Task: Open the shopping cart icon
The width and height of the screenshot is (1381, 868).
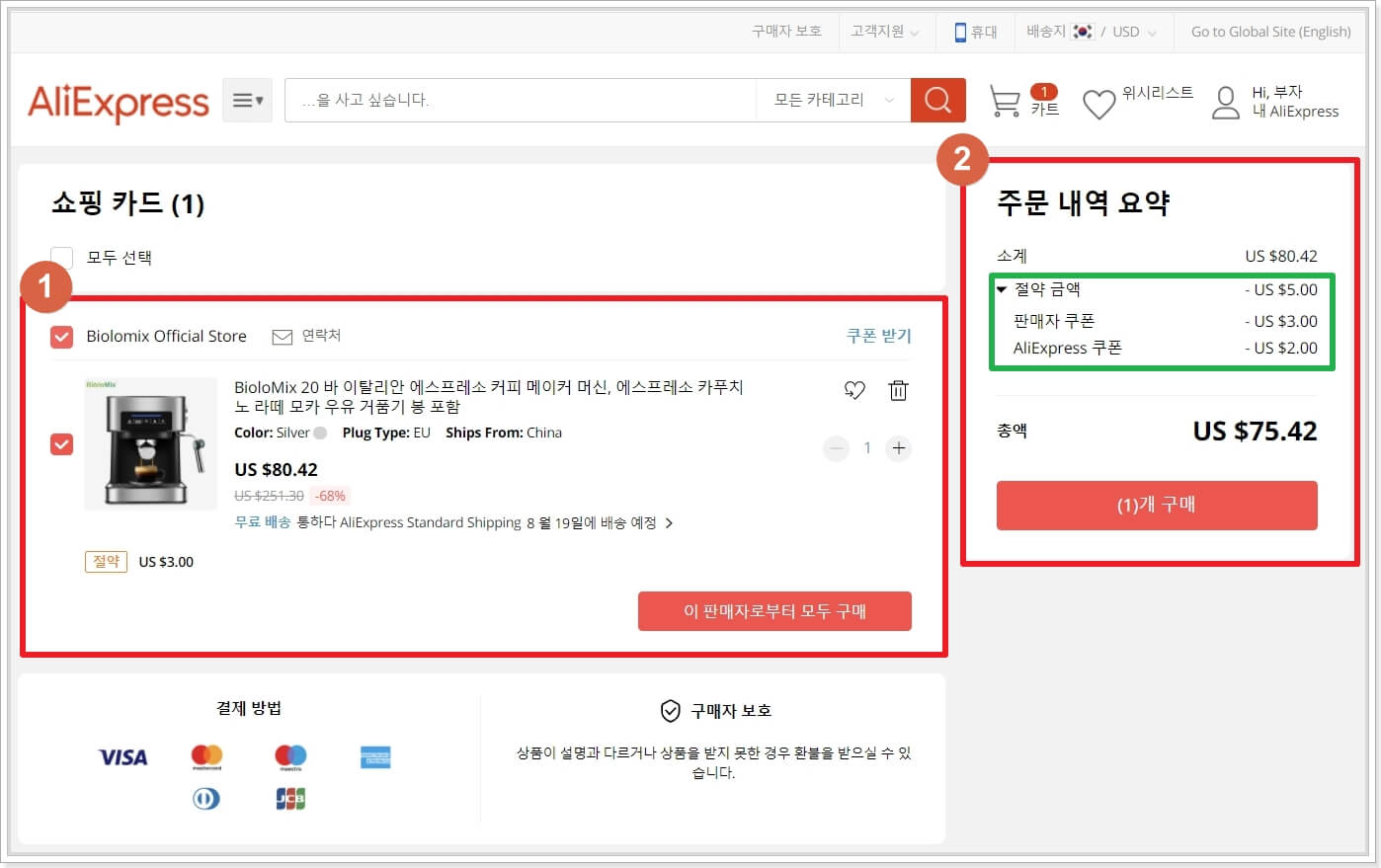Action: click(x=1006, y=100)
